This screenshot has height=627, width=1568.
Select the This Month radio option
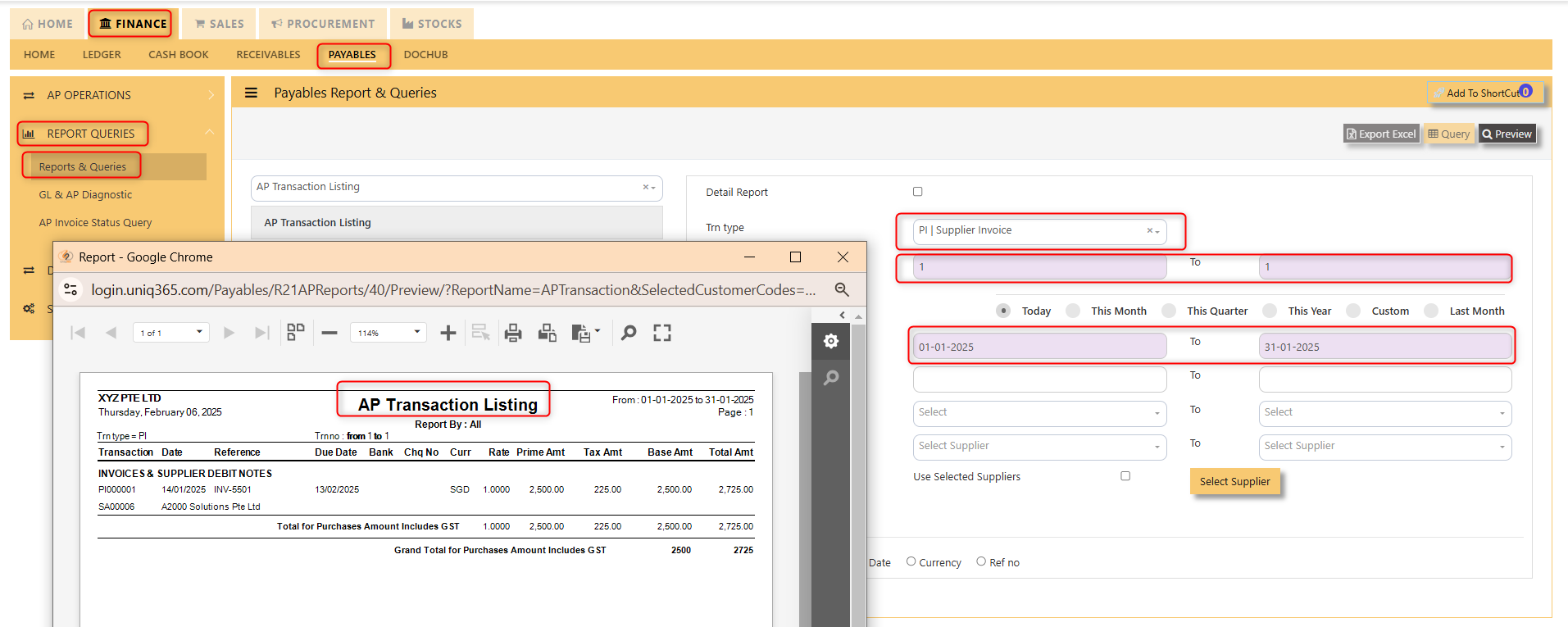coord(1073,311)
